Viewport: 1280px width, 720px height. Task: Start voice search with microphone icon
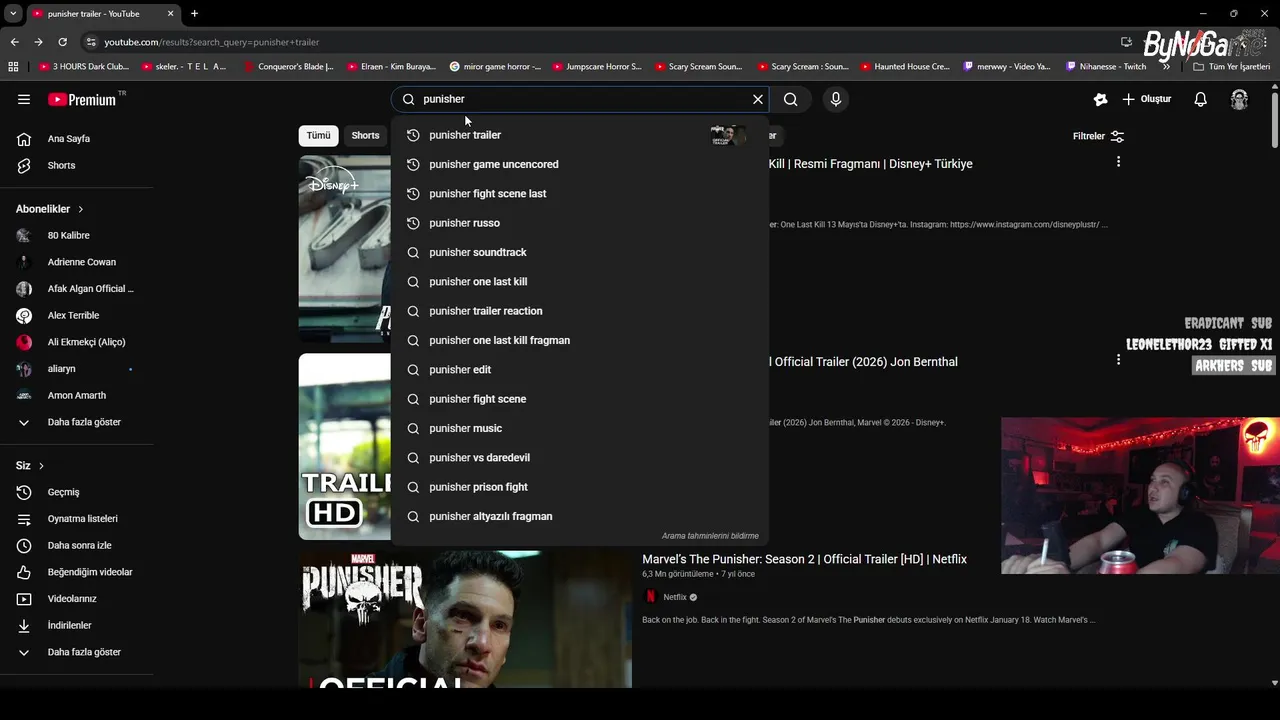[x=836, y=99]
